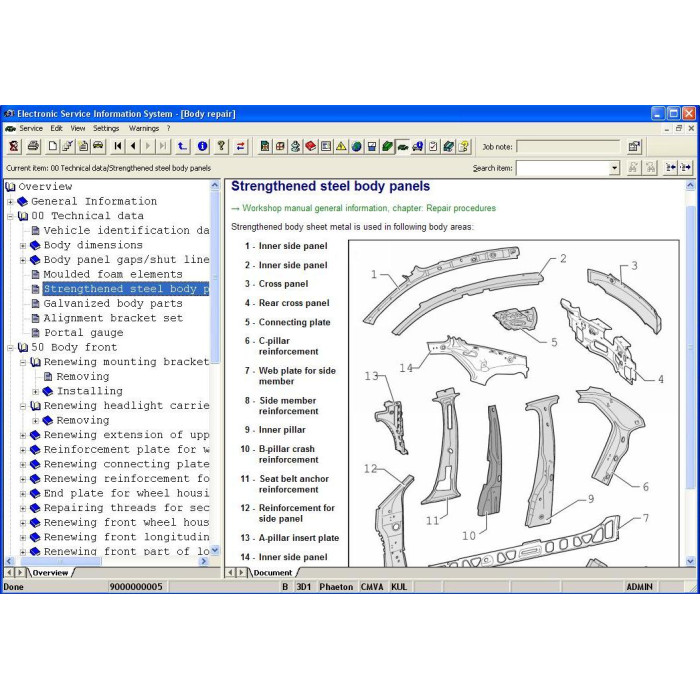This screenshot has width=700, height=700.
Task: Click the printer icon in the toolbar
Action: point(33,146)
